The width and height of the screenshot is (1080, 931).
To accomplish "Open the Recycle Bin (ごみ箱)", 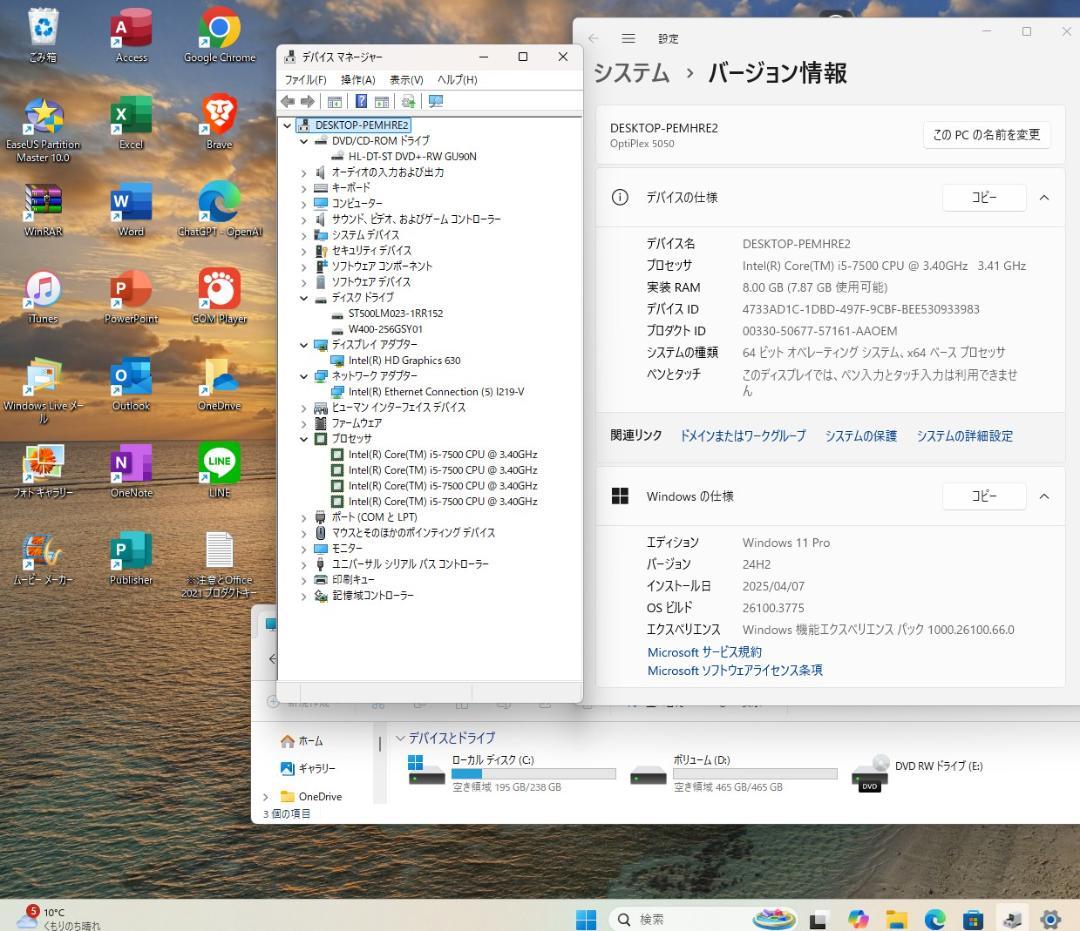I will tap(44, 28).
